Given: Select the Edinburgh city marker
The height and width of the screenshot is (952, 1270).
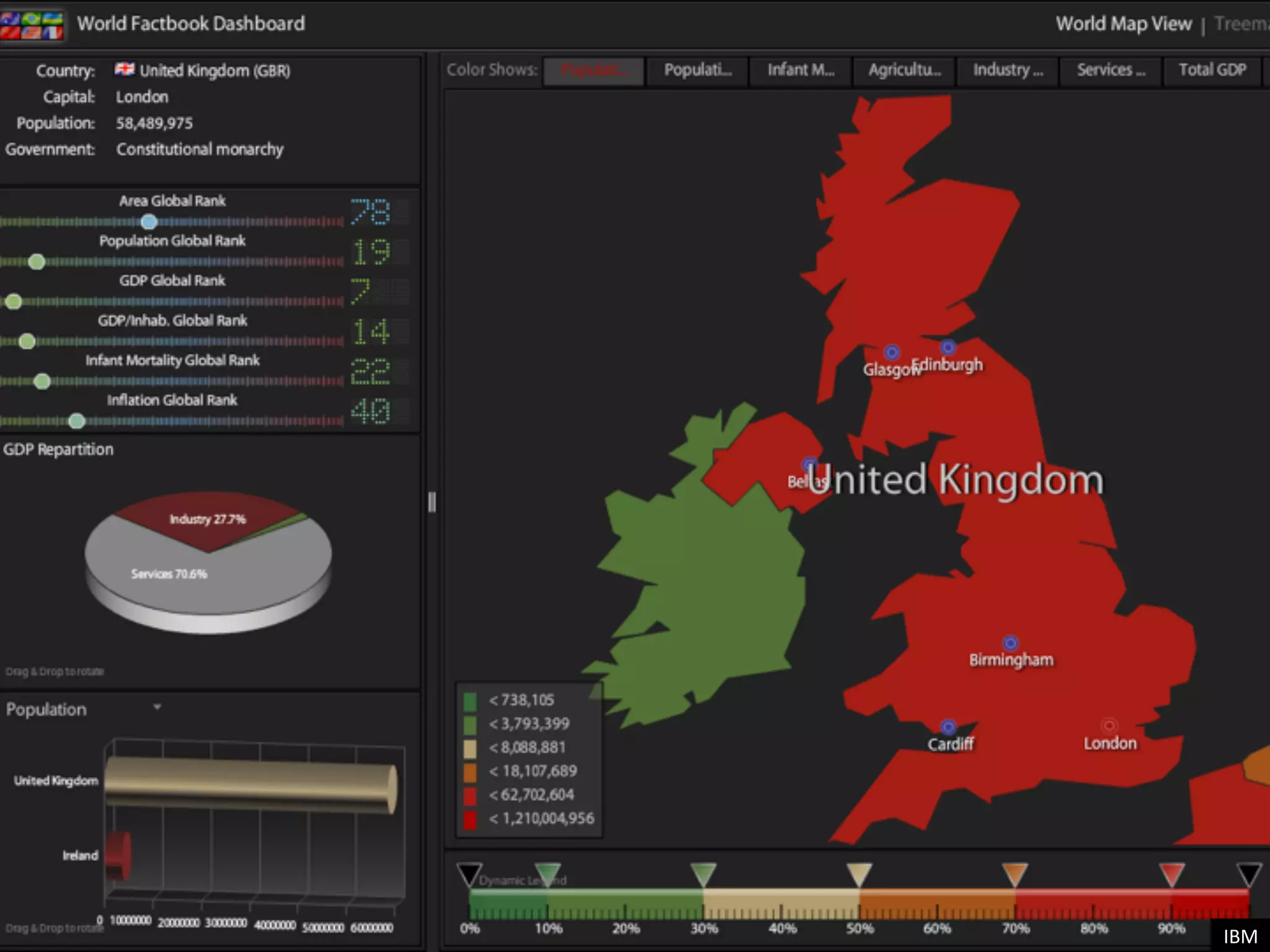Looking at the screenshot, I should coord(948,347).
